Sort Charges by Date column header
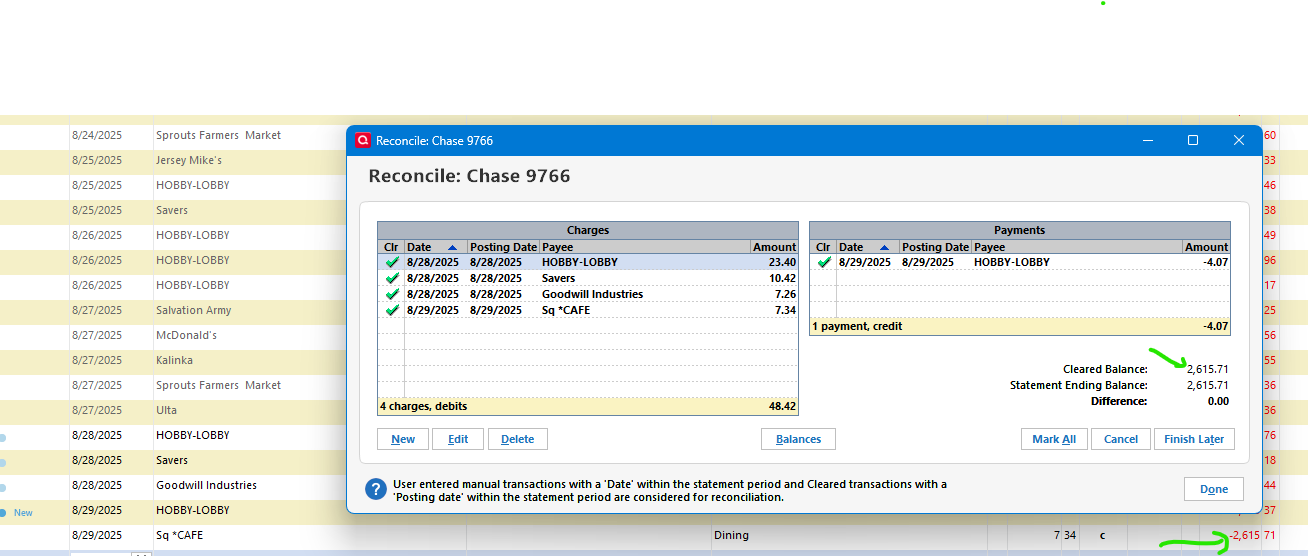Viewport: 1308px width, 556px height. tap(435, 247)
